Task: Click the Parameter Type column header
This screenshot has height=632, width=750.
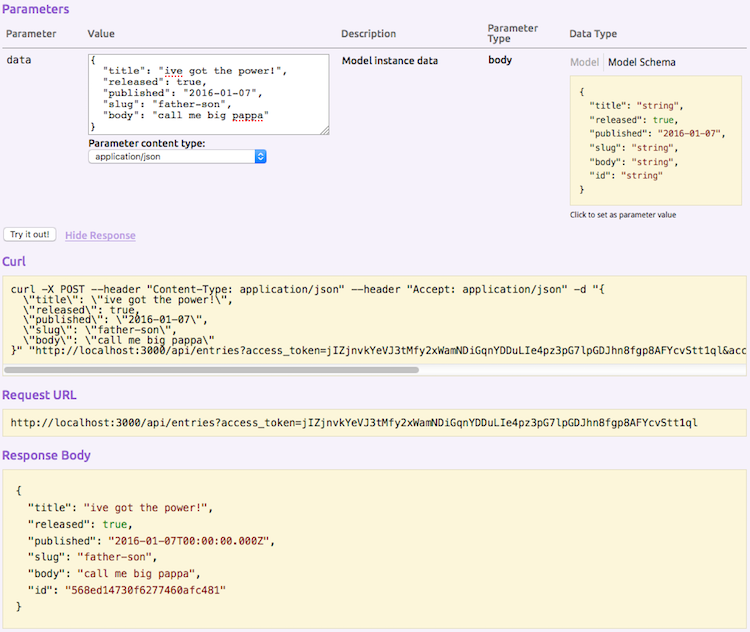Action: 513,33
